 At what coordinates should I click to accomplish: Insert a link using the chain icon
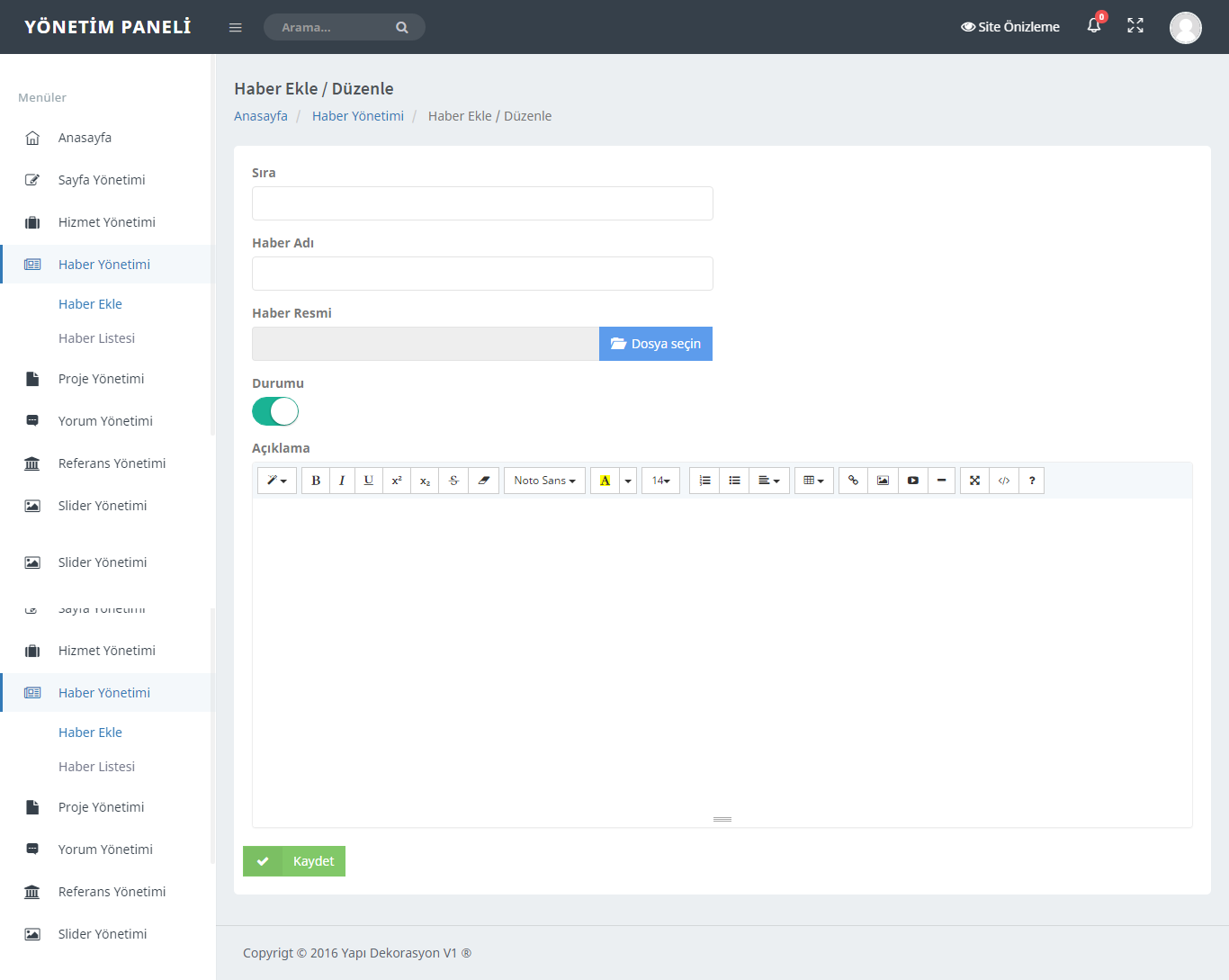[x=853, y=481]
